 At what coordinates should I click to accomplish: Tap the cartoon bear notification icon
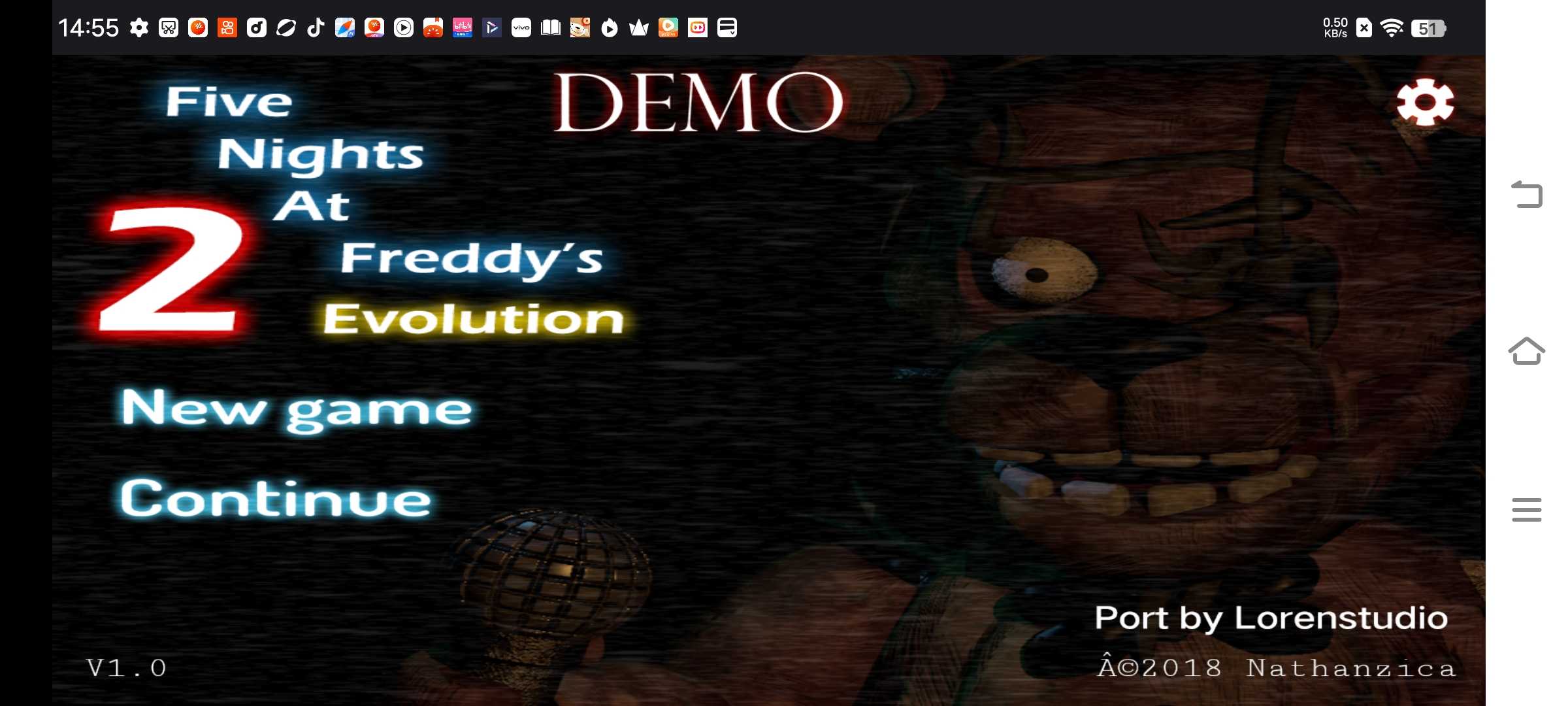click(580, 27)
